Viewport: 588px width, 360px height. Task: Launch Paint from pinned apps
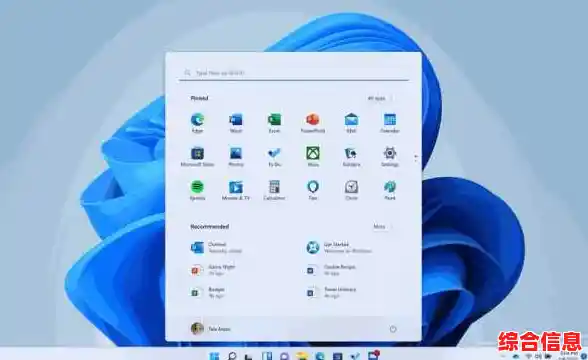(x=390, y=190)
